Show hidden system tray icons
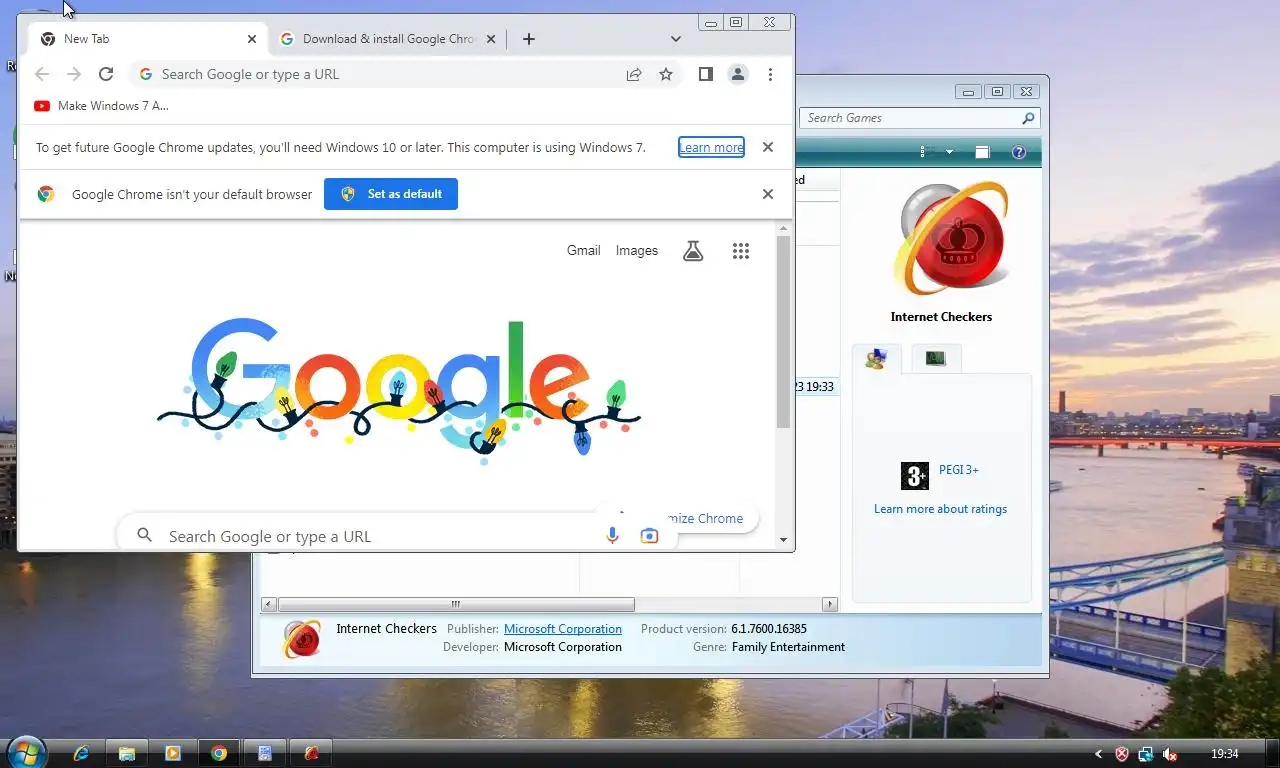 [x=1099, y=754]
